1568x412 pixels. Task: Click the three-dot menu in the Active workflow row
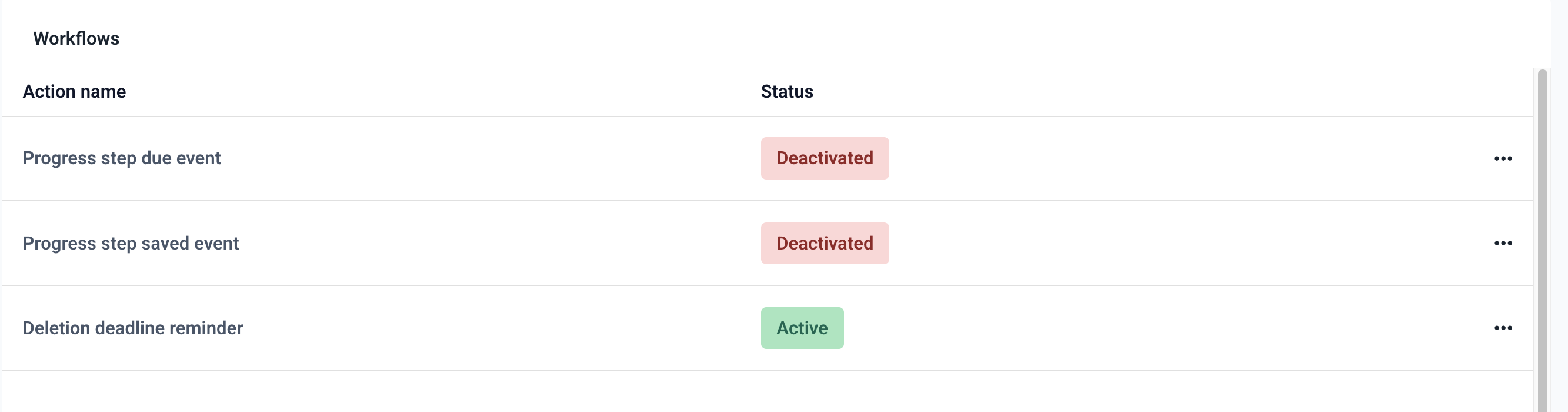coord(1502,328)
